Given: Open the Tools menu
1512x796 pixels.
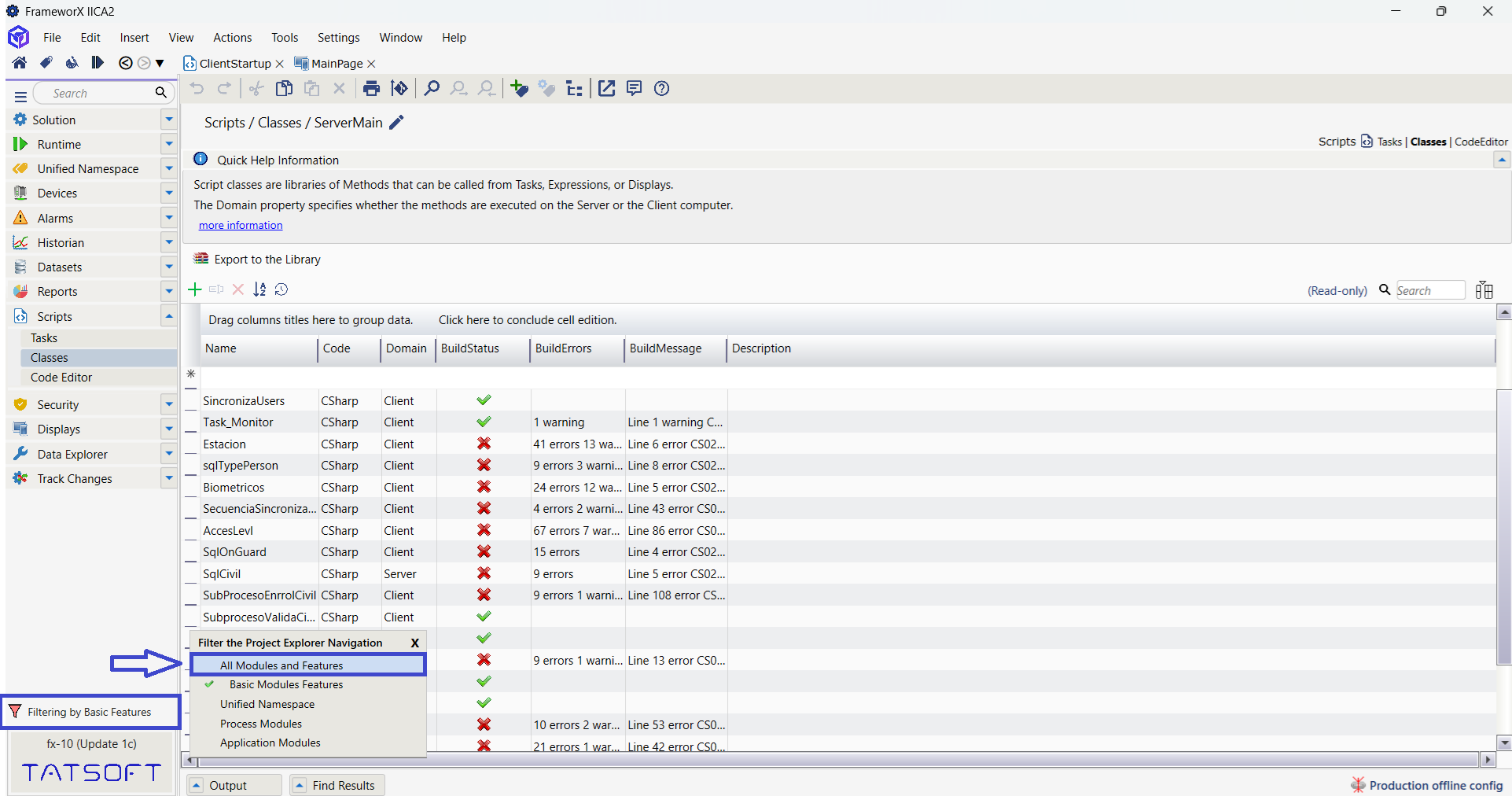Looking at the screenshot, I should point(285,37).
